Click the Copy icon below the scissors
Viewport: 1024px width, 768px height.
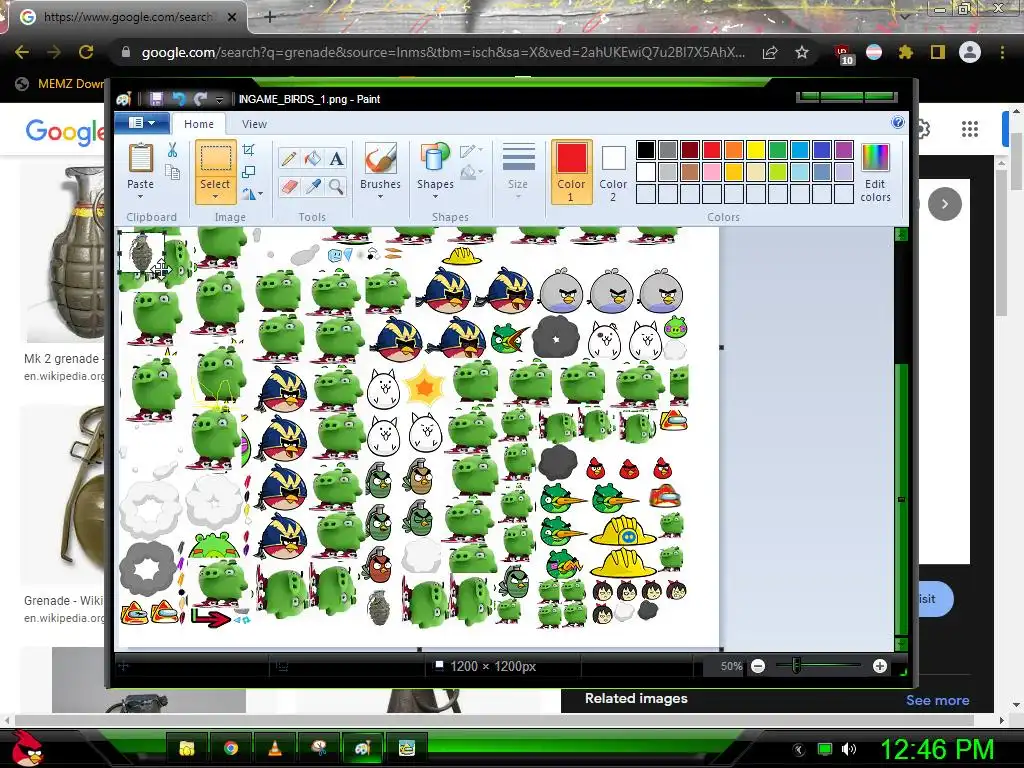pyautogui.click(x=172, y=172)
